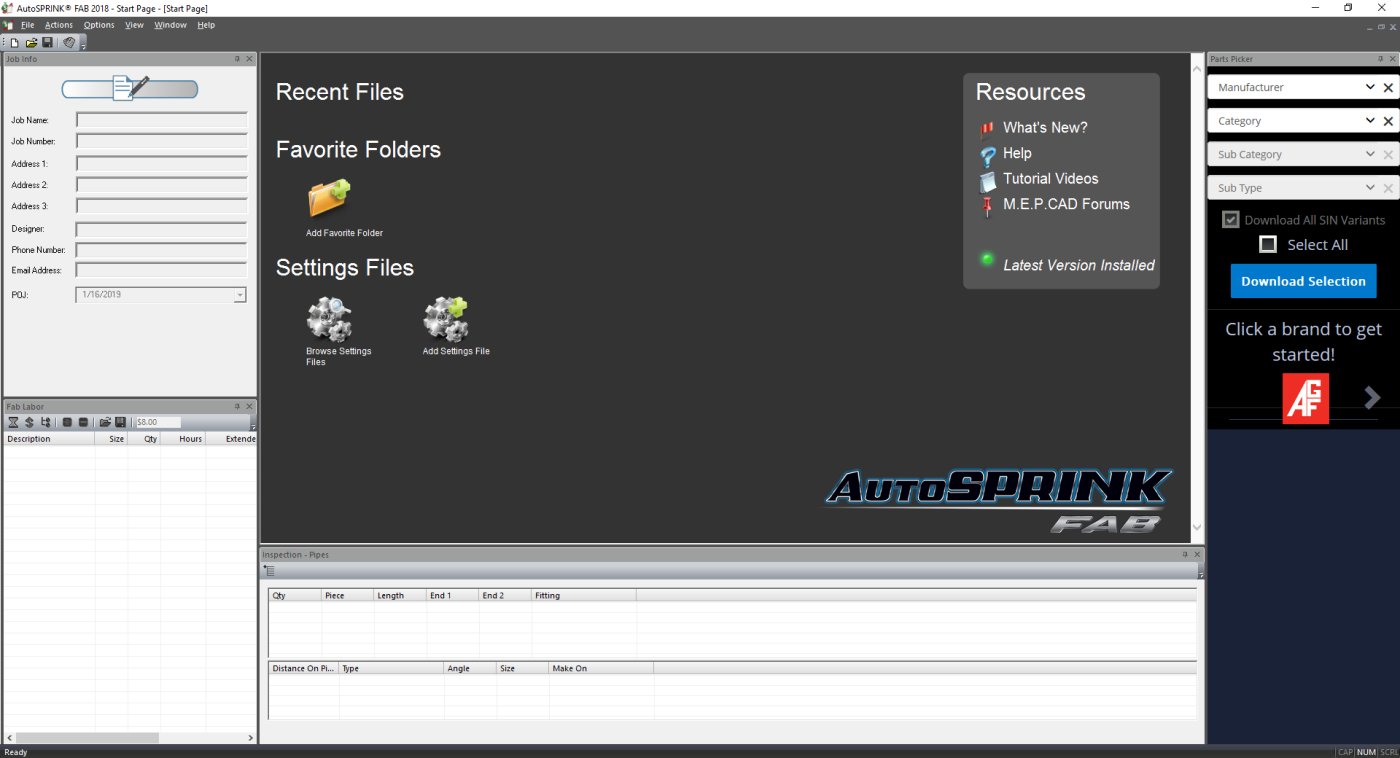Click the Open folder icon in the main toolbar
Screen dimensions: 1400x758
31,43
